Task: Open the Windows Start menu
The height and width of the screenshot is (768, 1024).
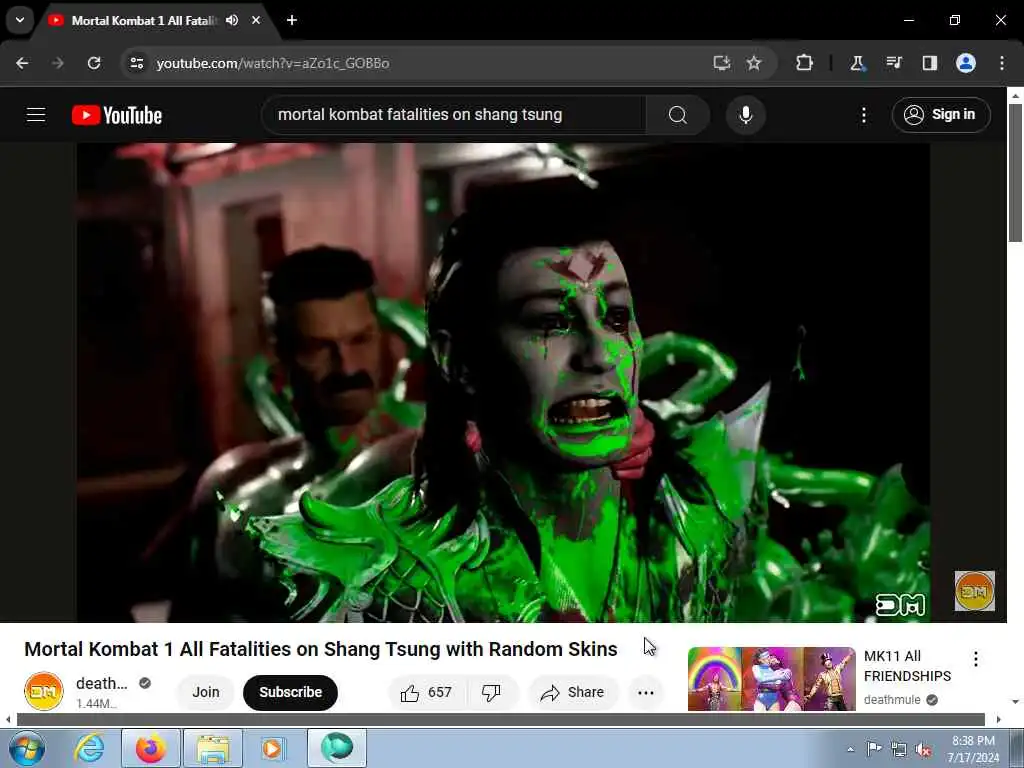Action: (x=27, y=748)
